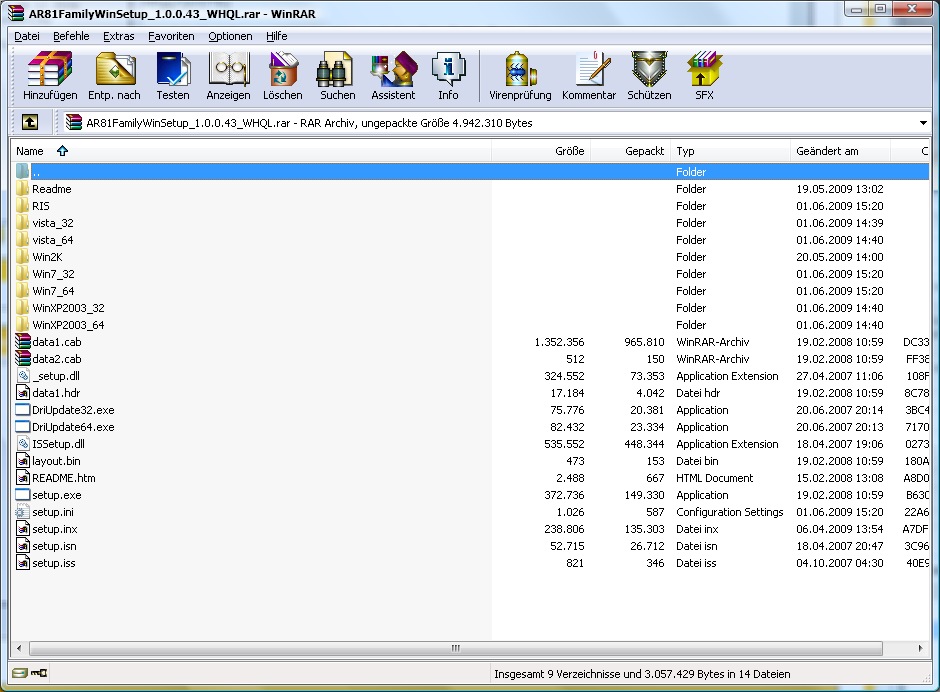
Task: Click the horizontal scrollbar right arrow
Action: 920,648
